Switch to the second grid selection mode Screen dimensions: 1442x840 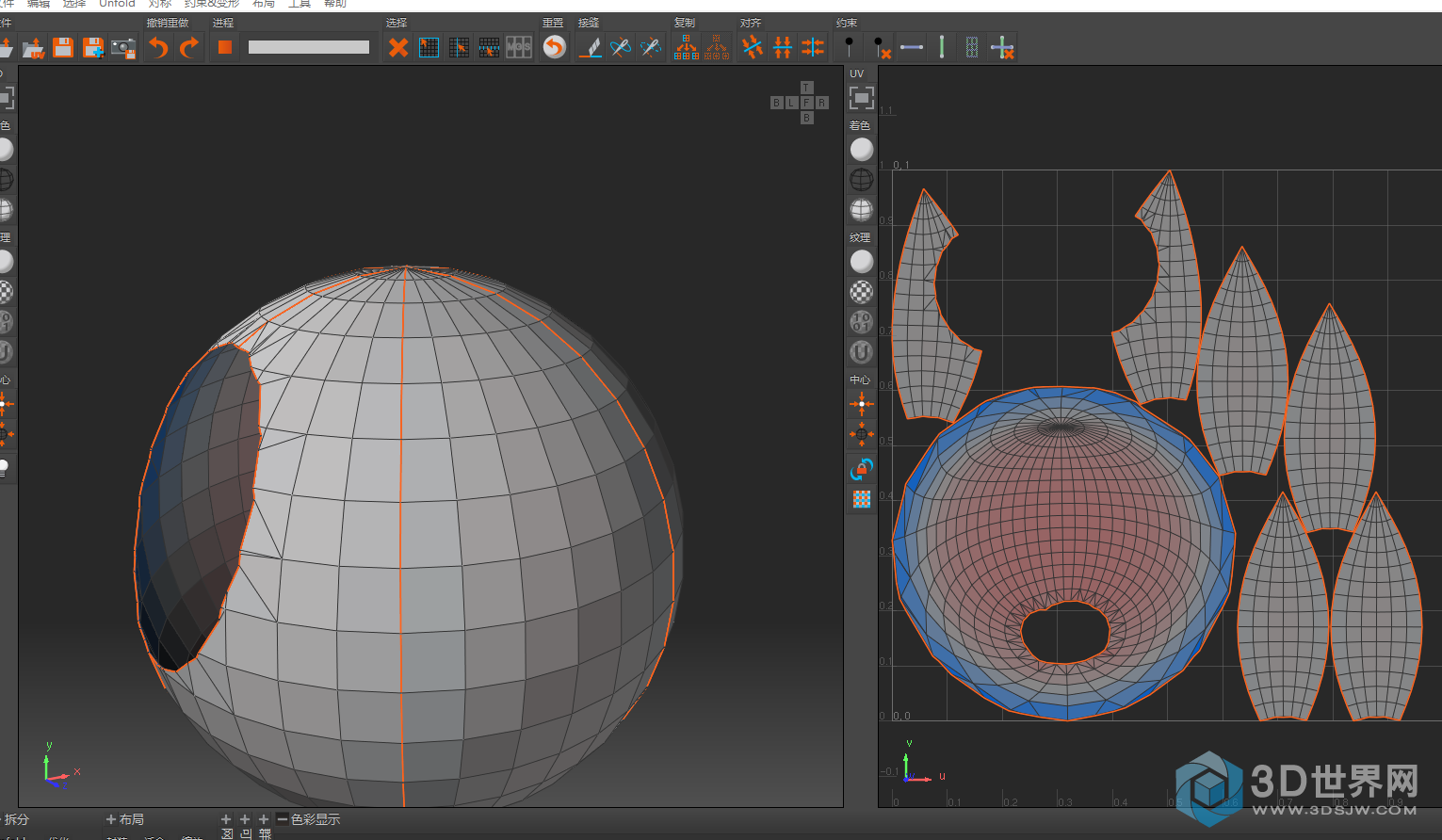click(x=459, y=47)
